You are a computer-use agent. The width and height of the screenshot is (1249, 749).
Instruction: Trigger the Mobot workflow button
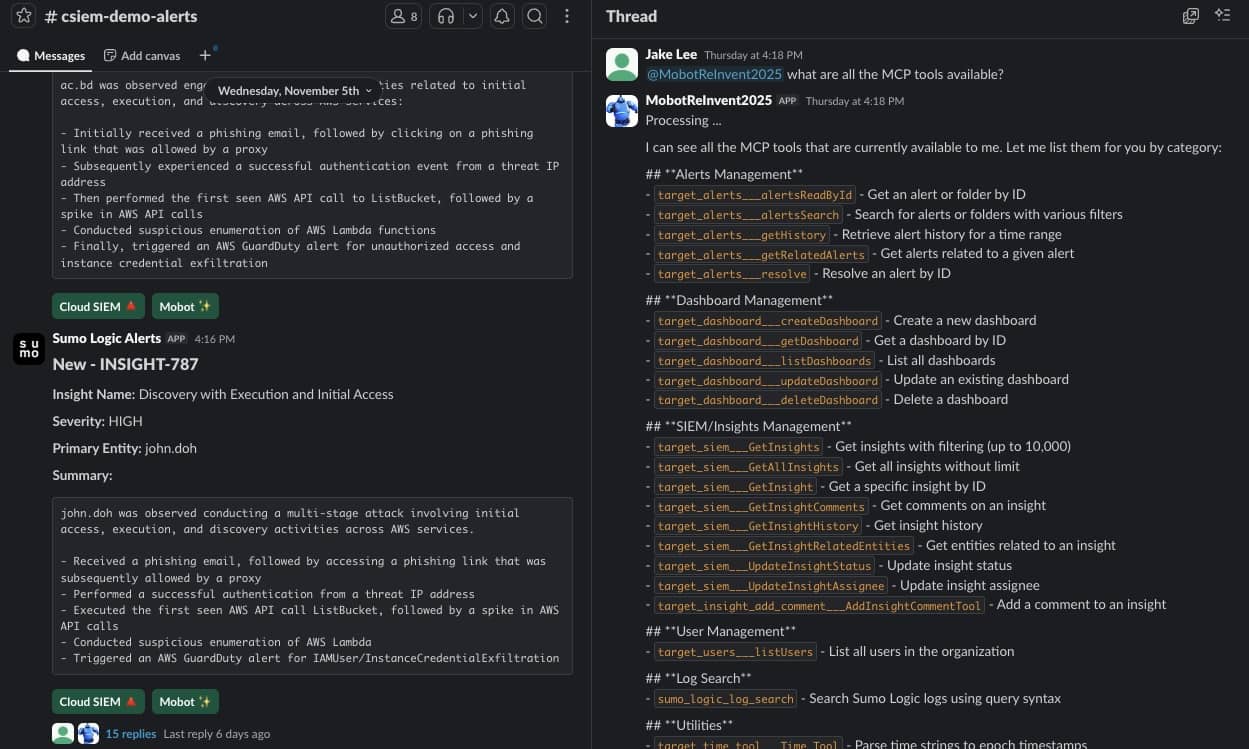point(184,701)
